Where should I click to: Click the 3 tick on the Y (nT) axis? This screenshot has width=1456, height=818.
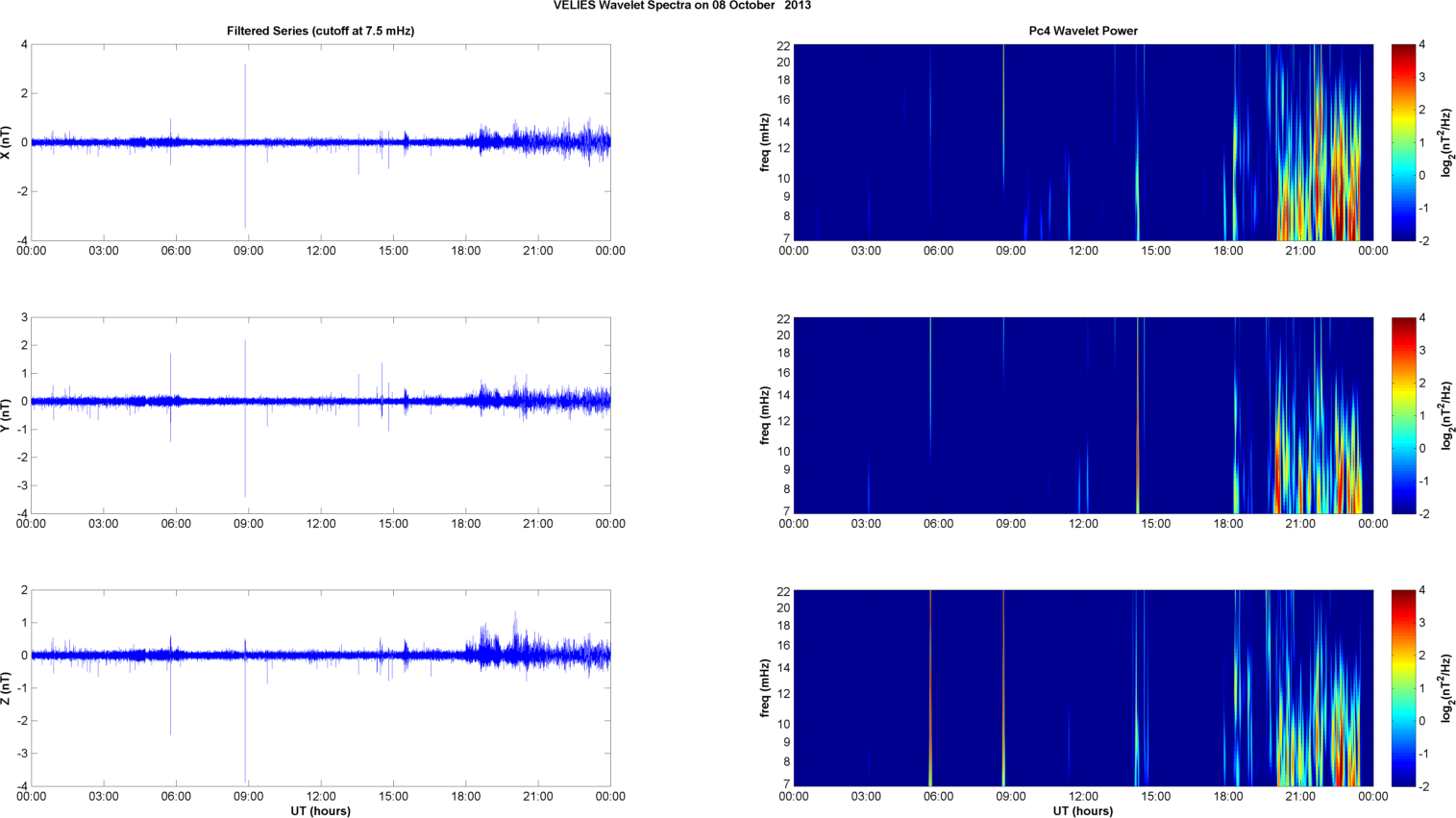point(24,317)
